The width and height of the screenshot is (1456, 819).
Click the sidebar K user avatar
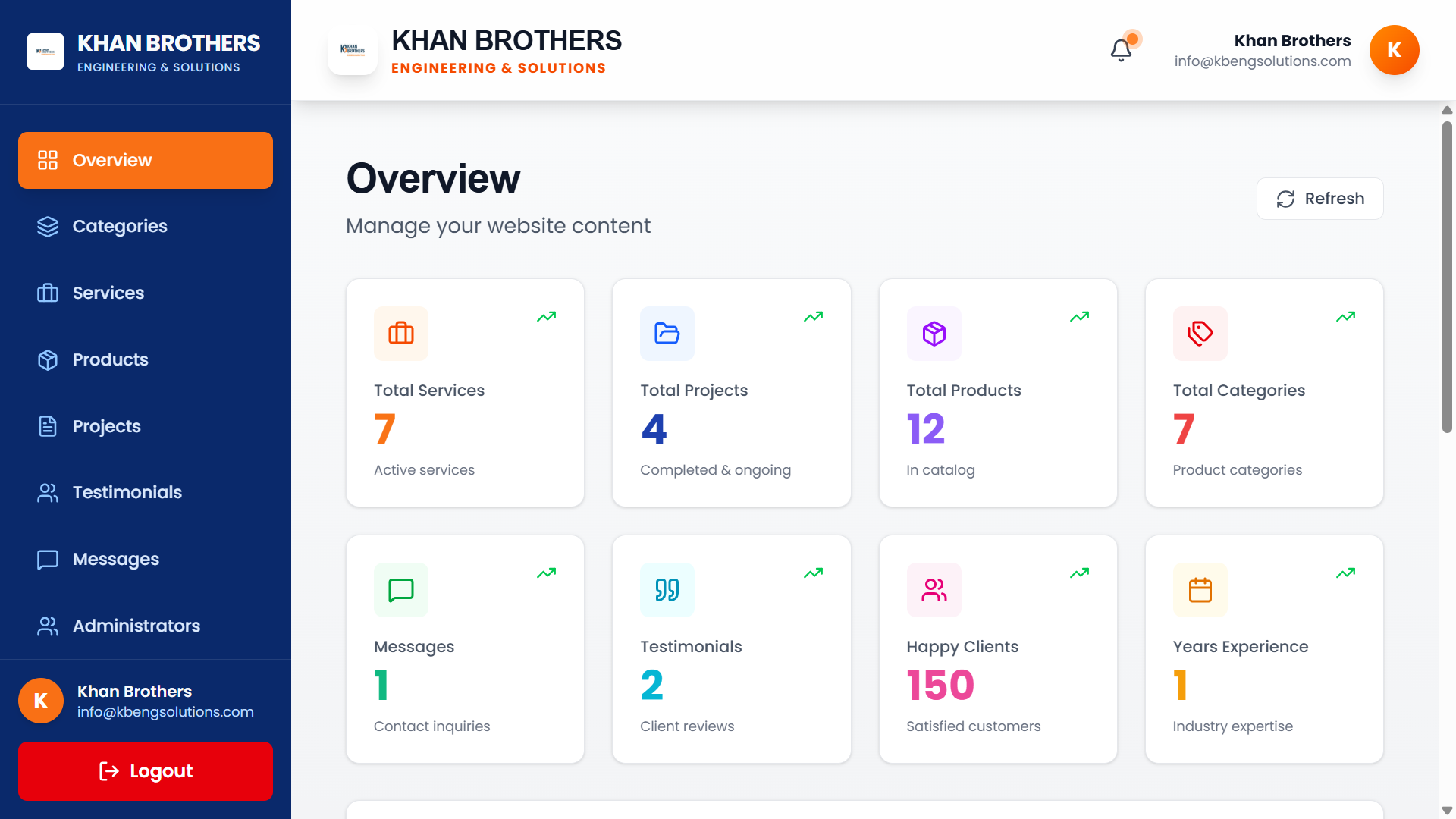click(x=41, y=701)
